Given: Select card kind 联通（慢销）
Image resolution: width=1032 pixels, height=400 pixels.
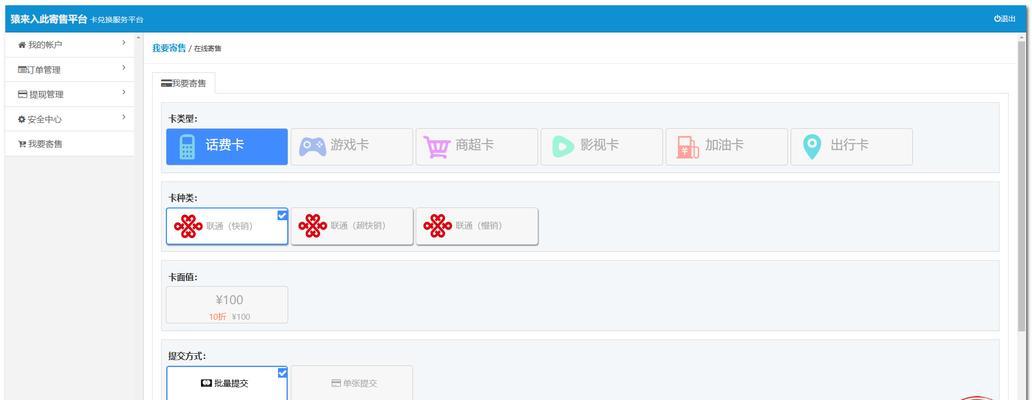Looking at the screenshot, I should coord(477,226).
